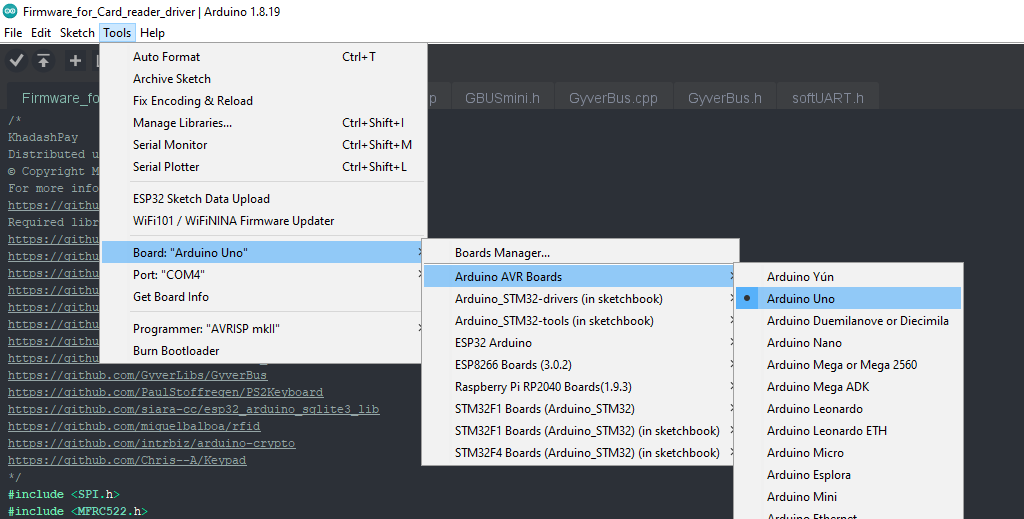Open the intrbiz/arduino-crypto GitHub link
The image size is (1024, 519).
152,443
